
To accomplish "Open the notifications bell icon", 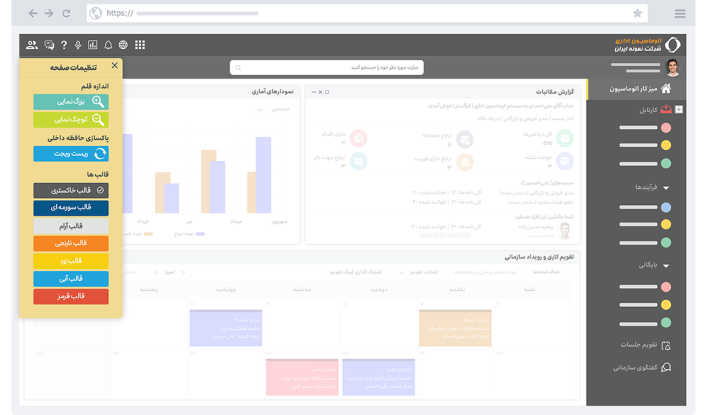I will pos(108,45).
